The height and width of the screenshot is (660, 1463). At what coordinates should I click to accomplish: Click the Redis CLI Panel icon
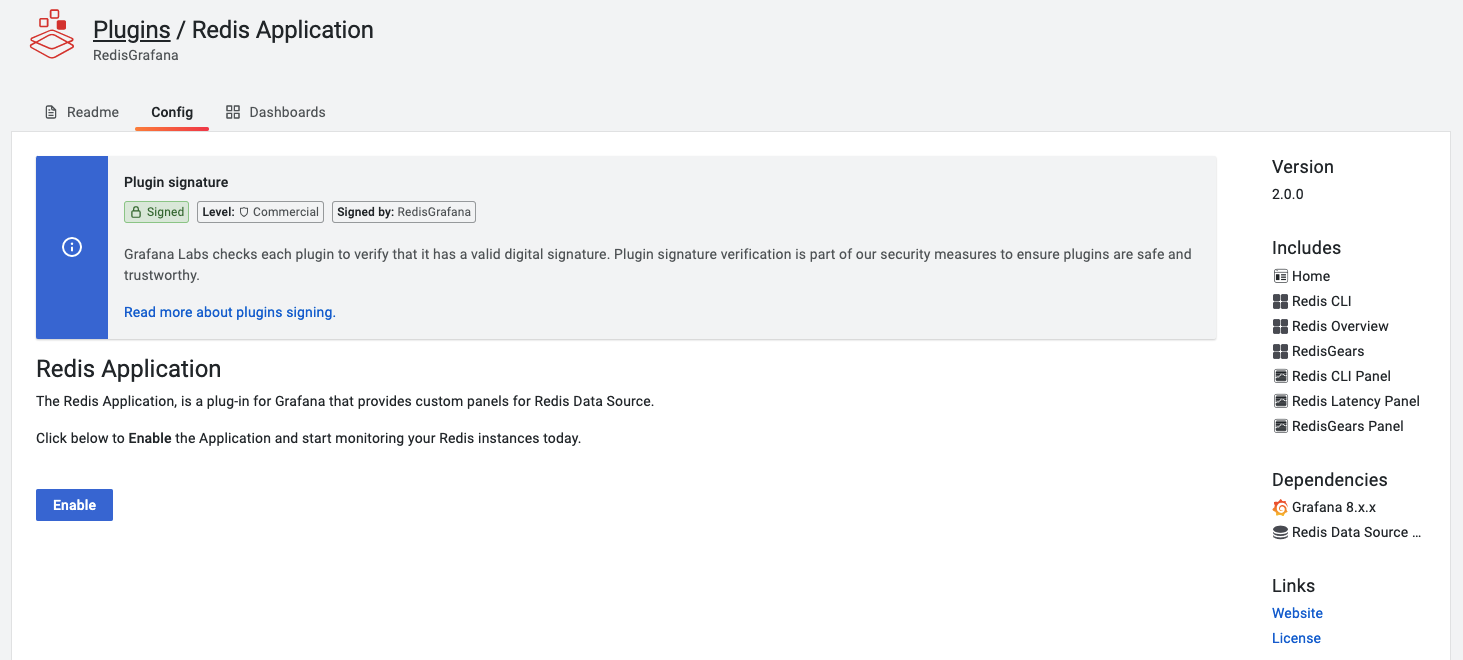click(1280, 376)
